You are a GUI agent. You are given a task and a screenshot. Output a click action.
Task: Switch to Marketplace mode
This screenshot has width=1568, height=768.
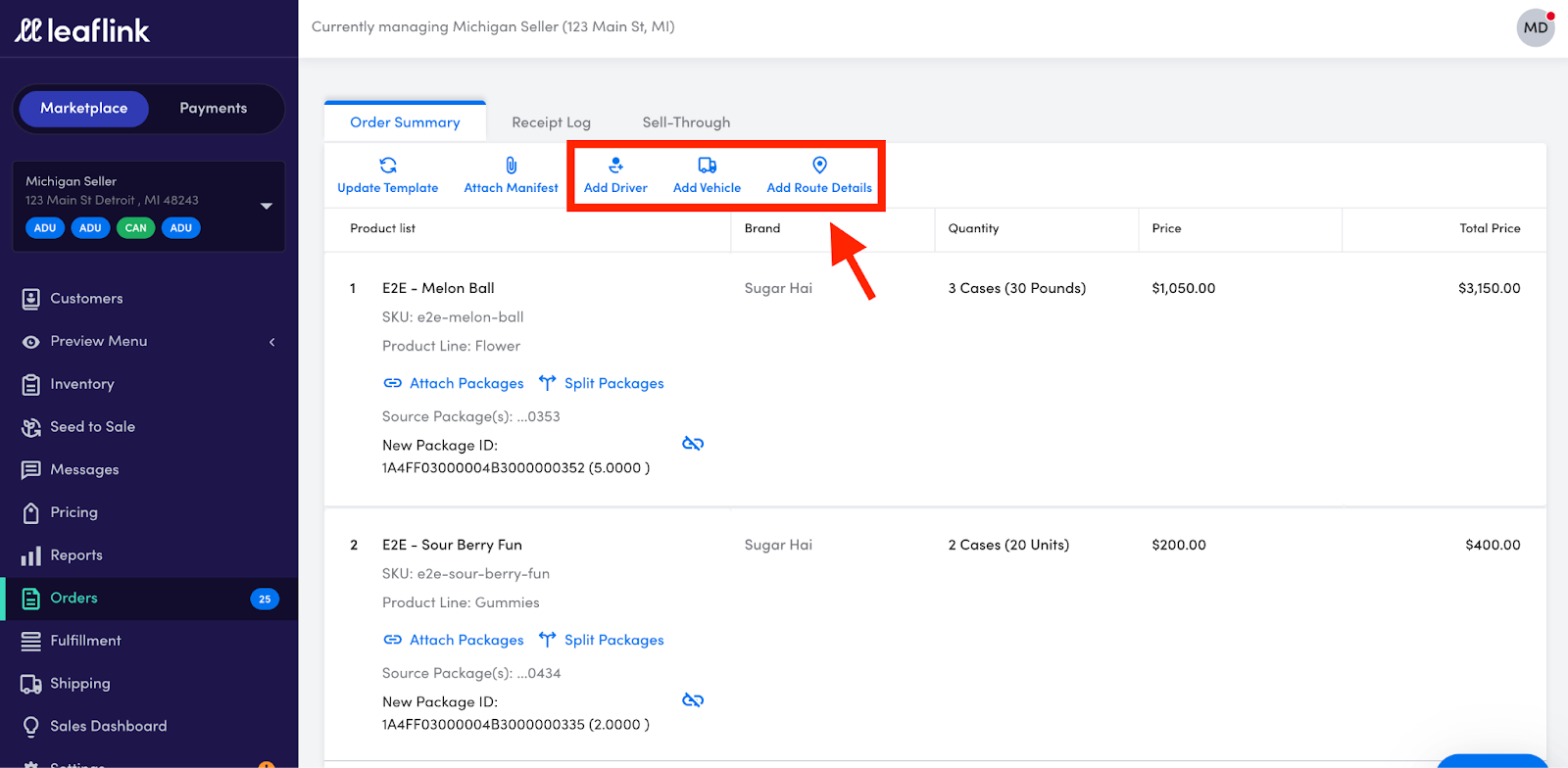click(x=84, y=109)
